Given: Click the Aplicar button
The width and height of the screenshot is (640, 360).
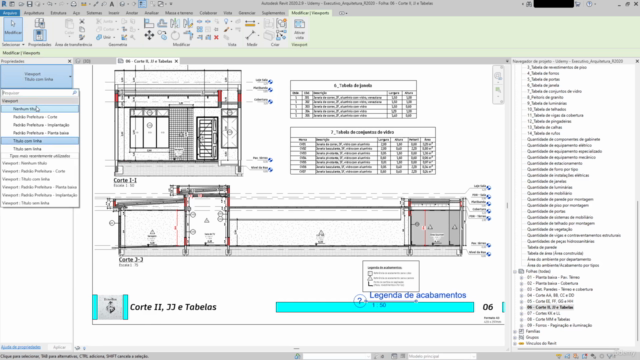Looking at the screenshot, I should 59,347.
